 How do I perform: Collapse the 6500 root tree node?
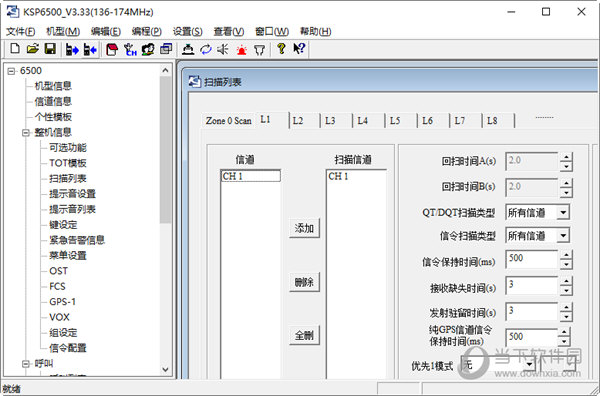pos(11,71)
